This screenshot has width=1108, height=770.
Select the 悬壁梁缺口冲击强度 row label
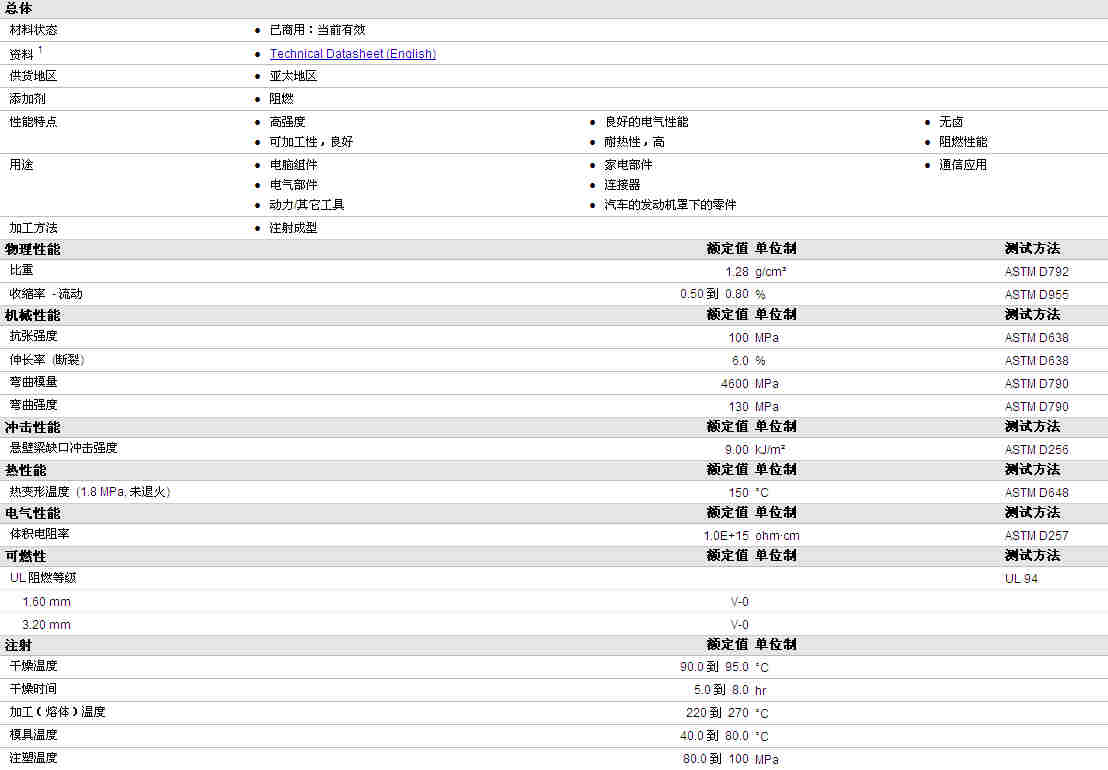(64, 448)
